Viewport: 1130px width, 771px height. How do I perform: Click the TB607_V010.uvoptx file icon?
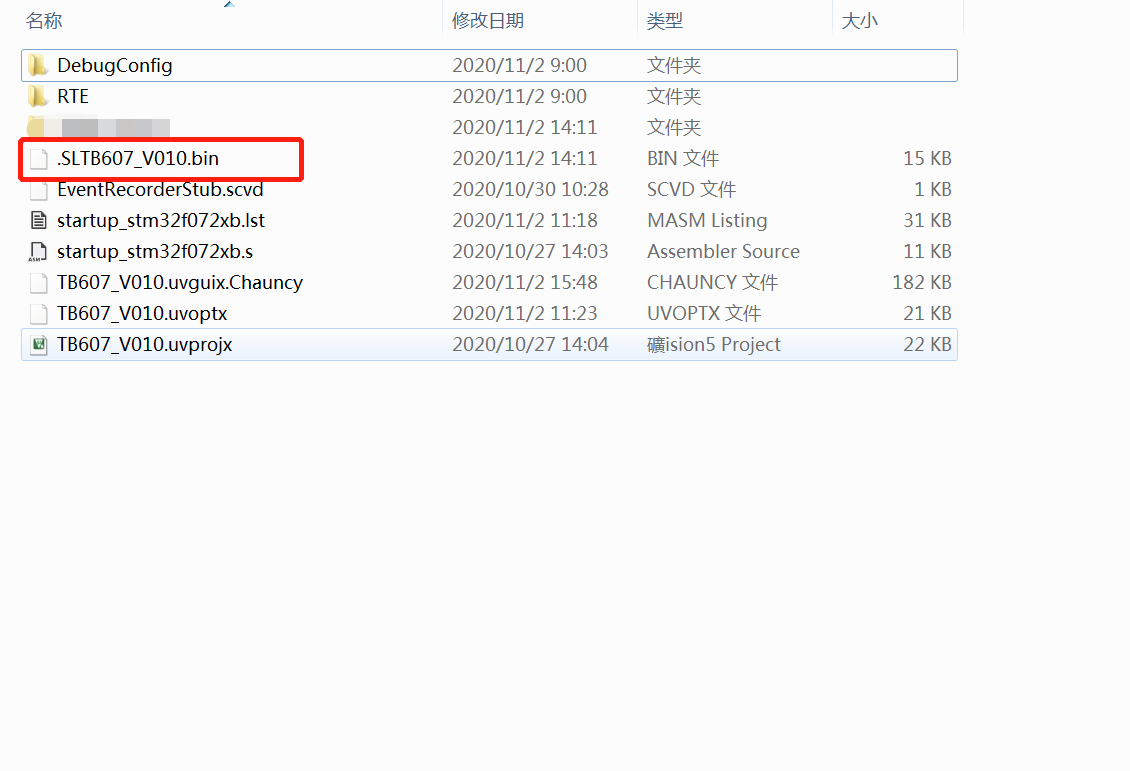(38, 313)
